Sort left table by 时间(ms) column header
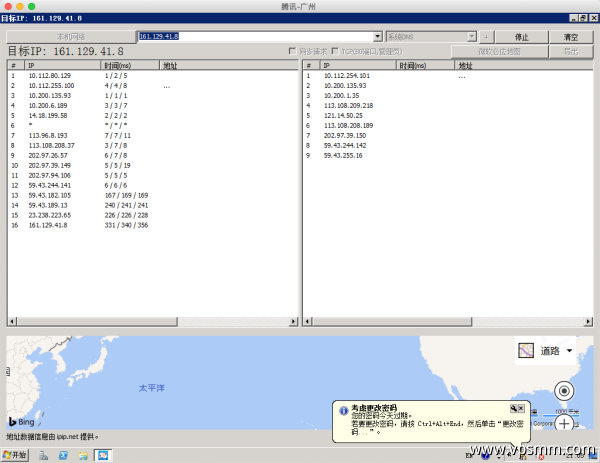 (x=130, y=65)
